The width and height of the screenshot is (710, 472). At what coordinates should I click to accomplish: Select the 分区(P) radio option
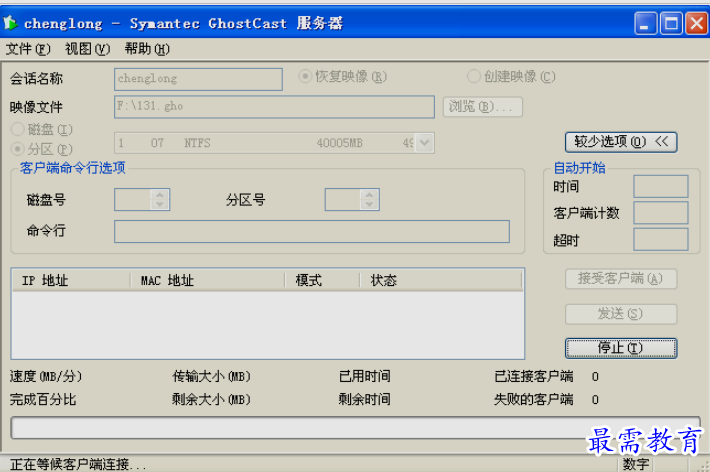pyautogui.click(x=41, y=149)
